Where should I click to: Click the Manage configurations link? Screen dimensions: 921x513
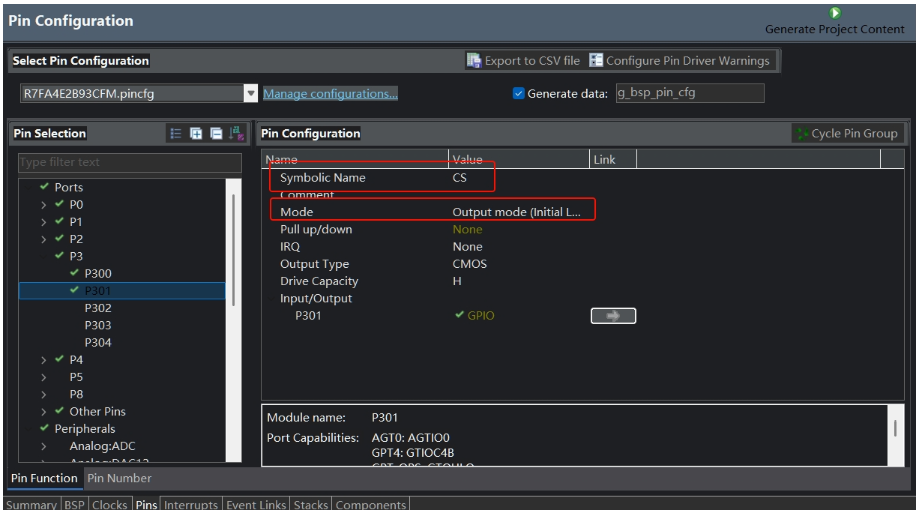pos(330,94)
